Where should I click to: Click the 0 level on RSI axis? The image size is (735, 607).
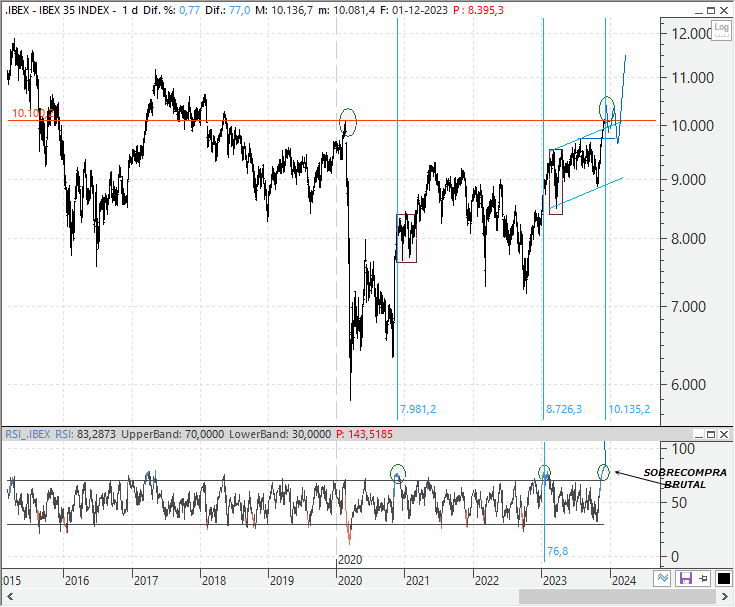click(675, 556)
